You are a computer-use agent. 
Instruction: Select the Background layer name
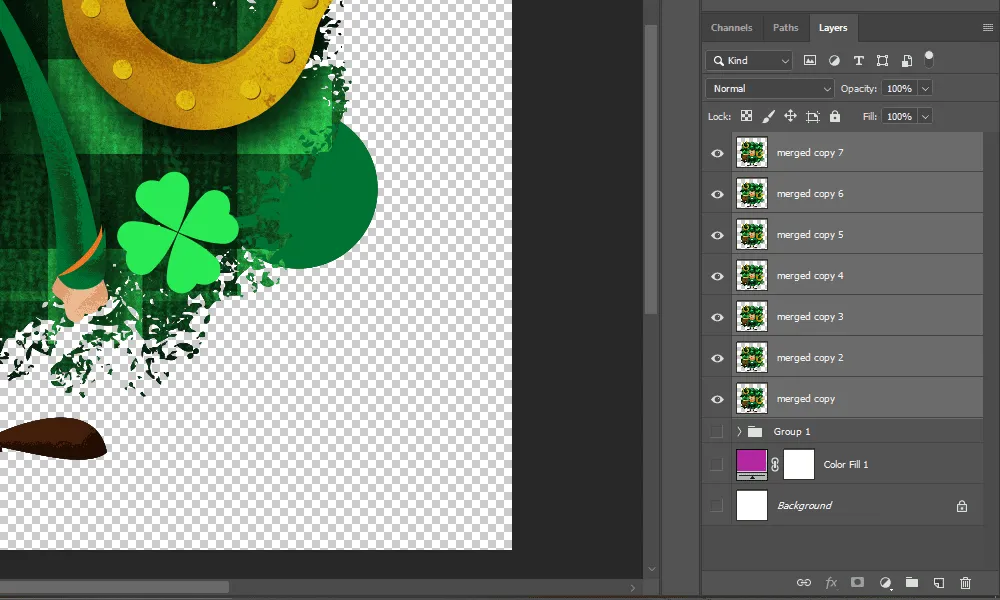(x=804, y=505)
